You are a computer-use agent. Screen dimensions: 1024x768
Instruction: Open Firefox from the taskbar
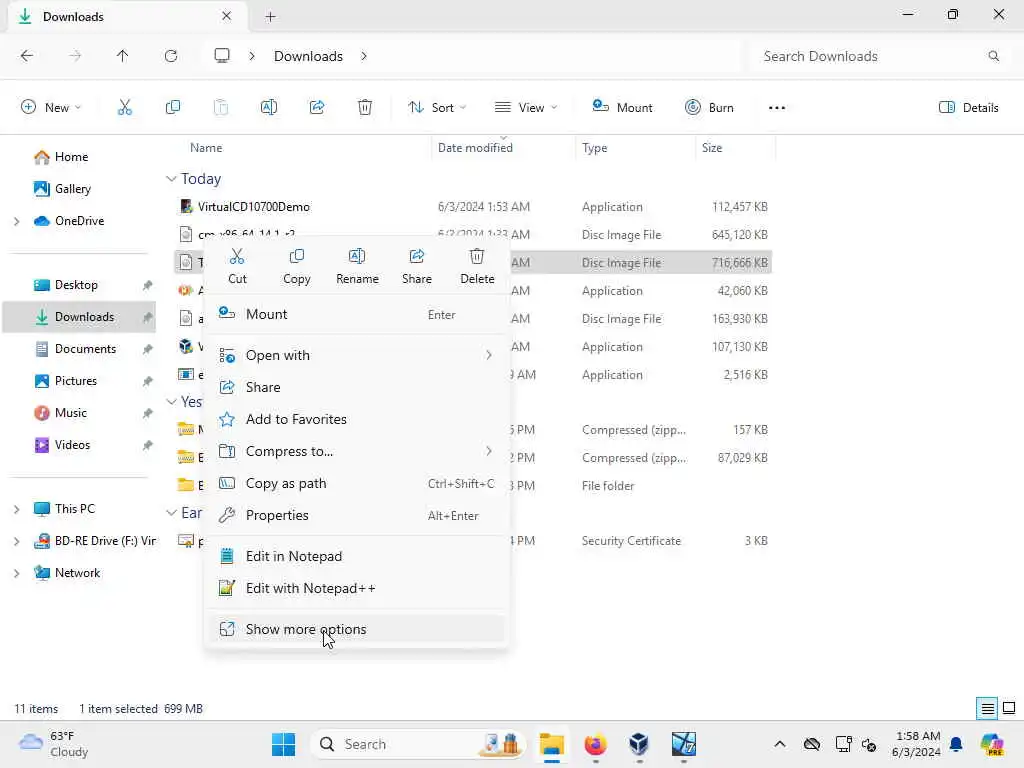pyautogui.click(x=595, y=744)
